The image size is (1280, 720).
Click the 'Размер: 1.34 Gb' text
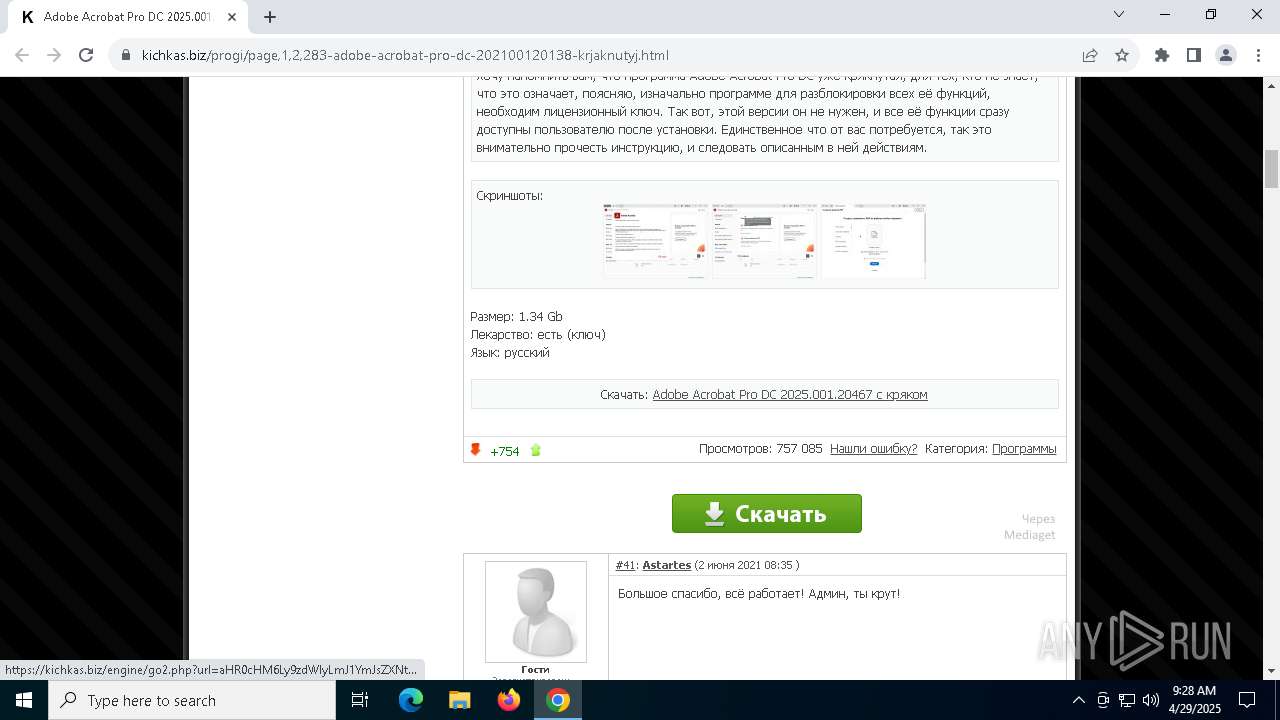tap(516, 317)
